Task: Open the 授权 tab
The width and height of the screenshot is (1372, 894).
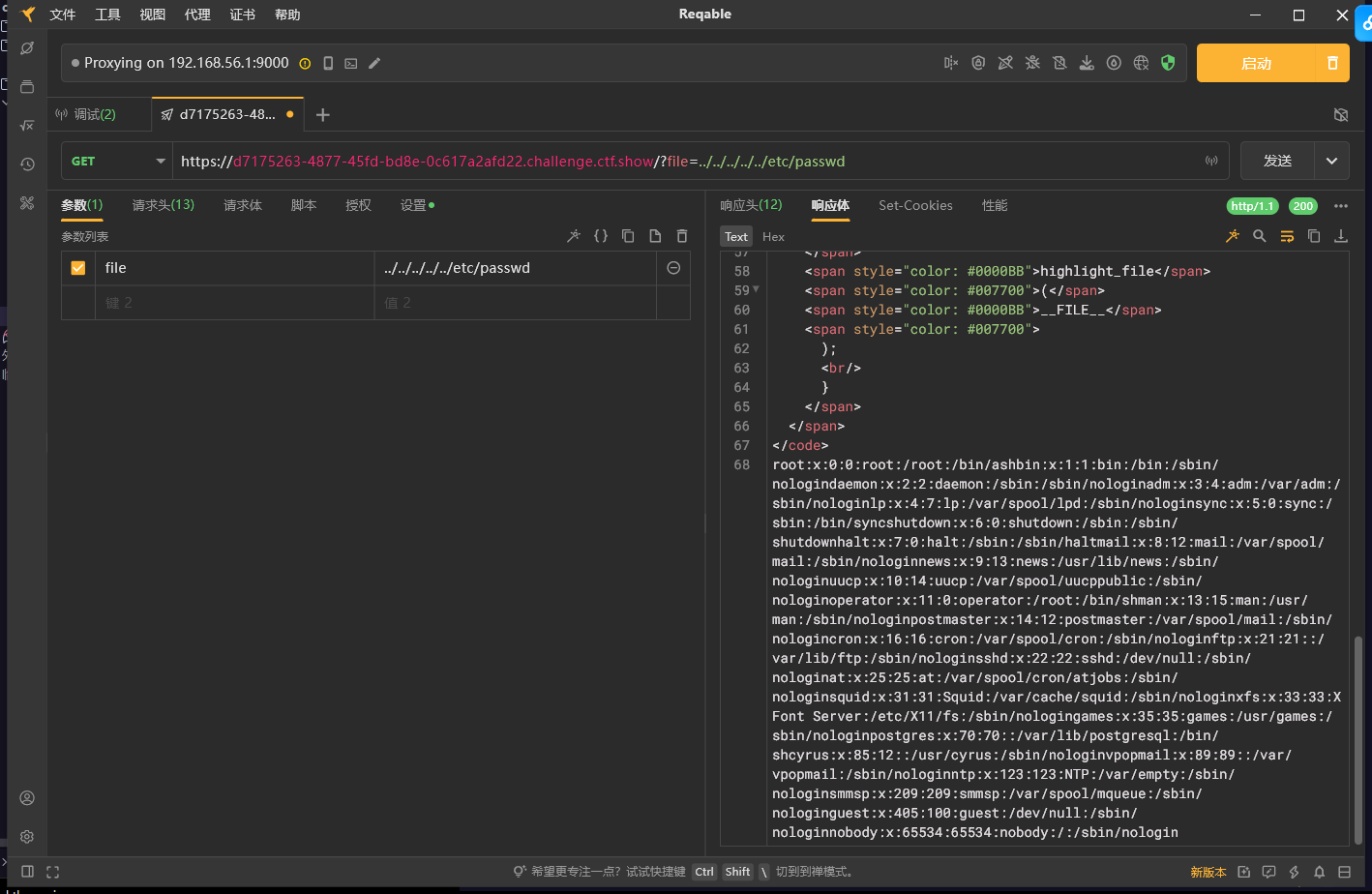Action: pyautogui.click(x=358, y=205)
